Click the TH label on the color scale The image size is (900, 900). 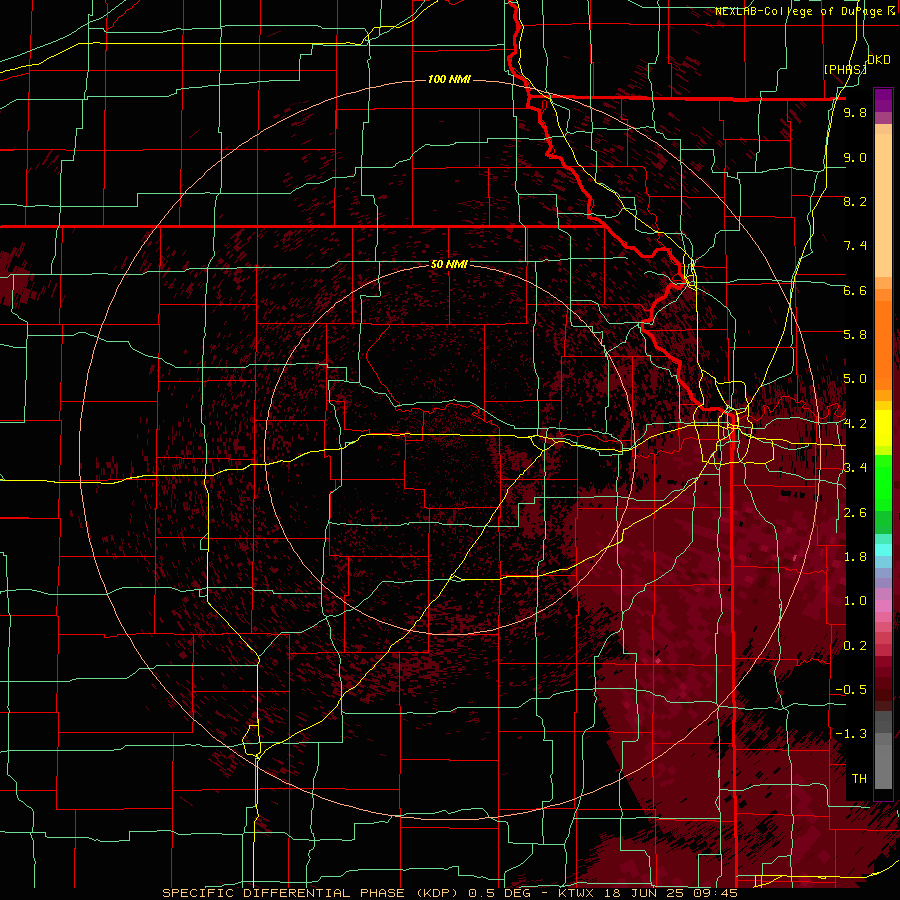tap(859, 779)
